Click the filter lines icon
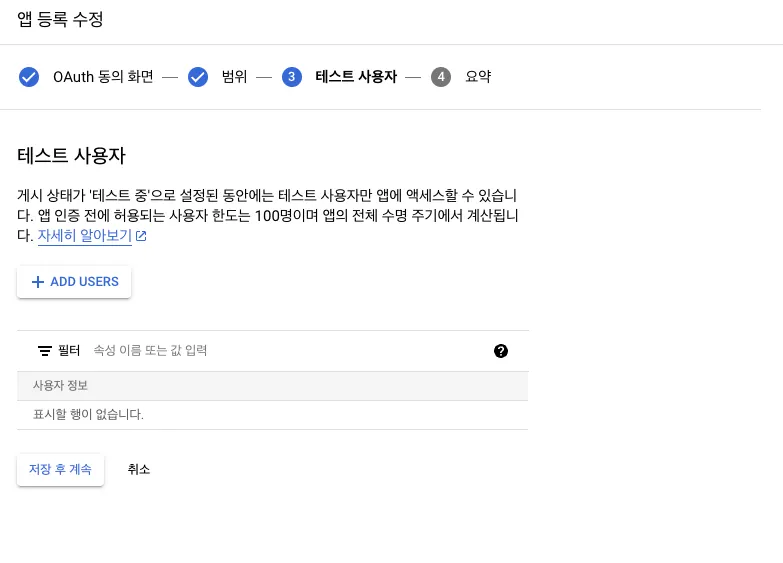The width and height of the screenshot is (783, 563). (x=44, y=351)
